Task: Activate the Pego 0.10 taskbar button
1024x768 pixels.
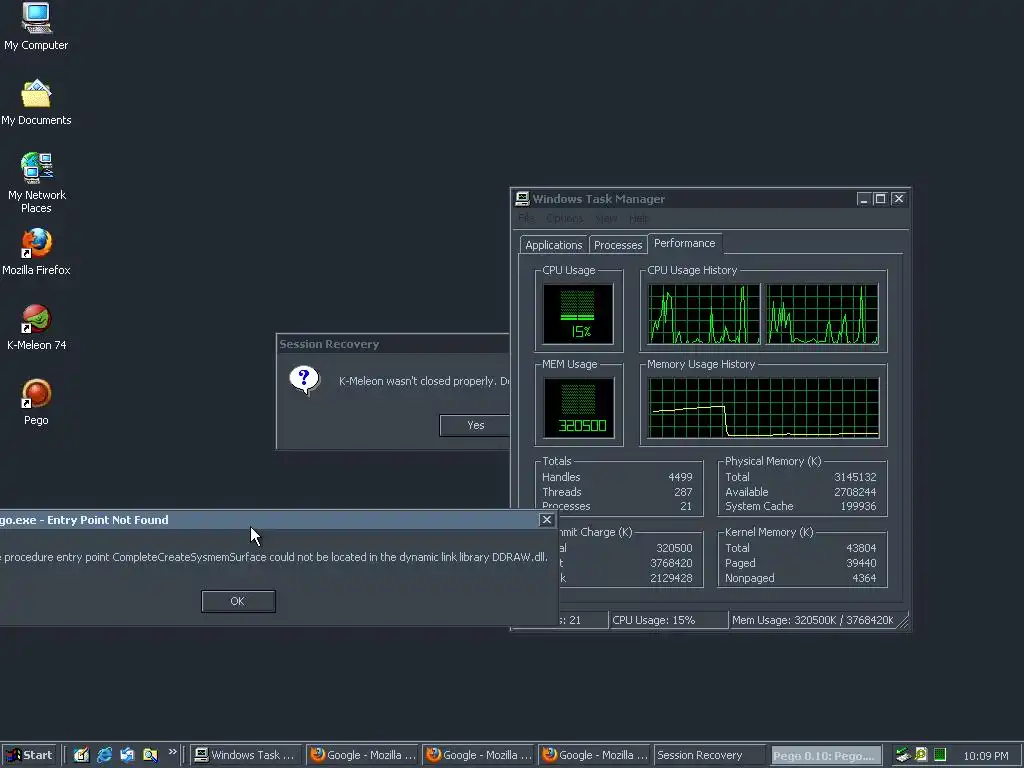Action: coord(827,755)
